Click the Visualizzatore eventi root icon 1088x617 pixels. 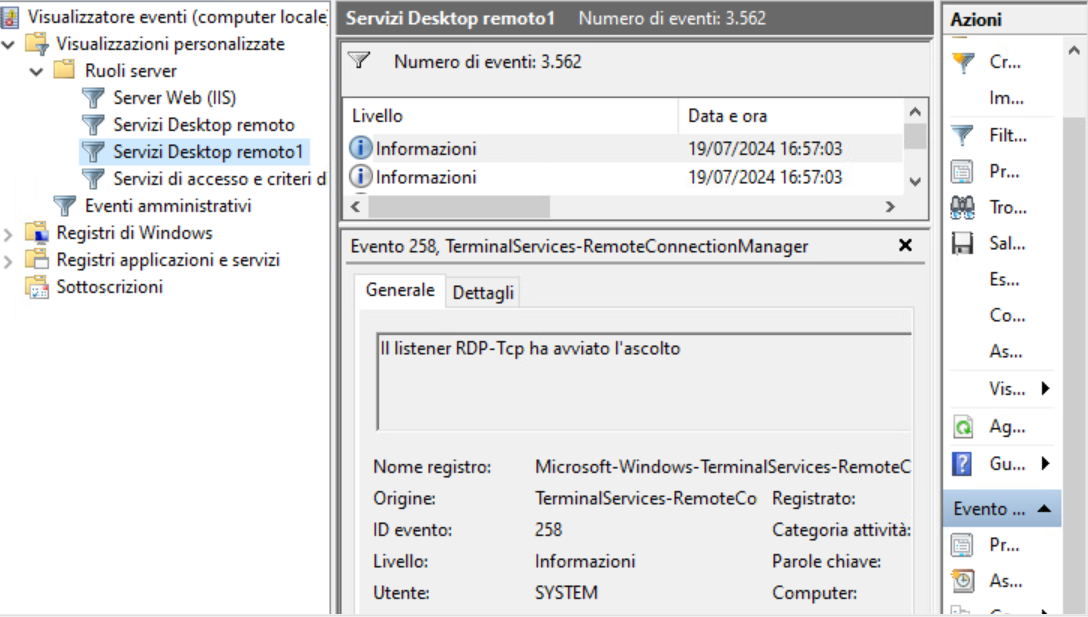[10, 17]
